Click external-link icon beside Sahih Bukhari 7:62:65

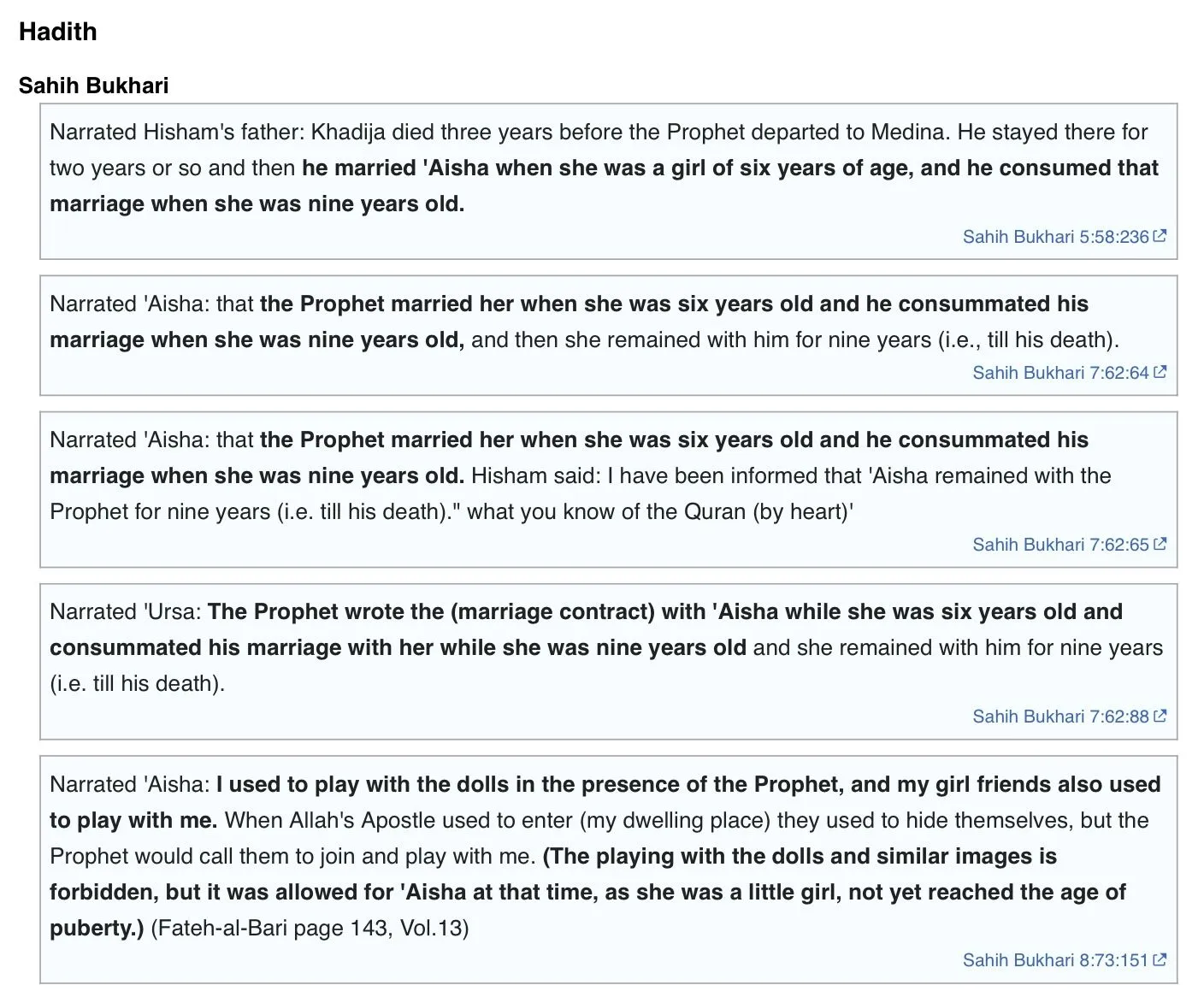[x=1160, y=544]
